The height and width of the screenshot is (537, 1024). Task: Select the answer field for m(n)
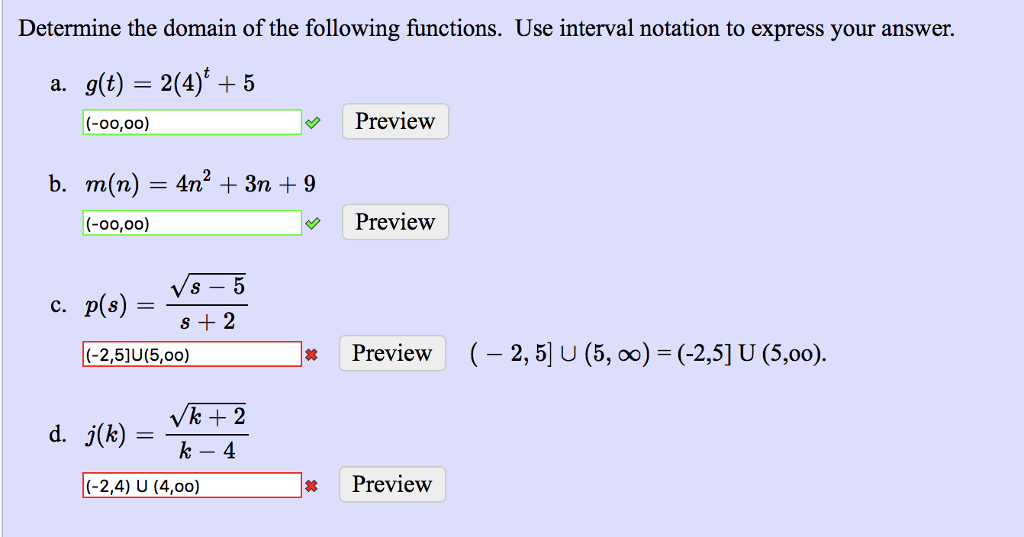(192, 223)
